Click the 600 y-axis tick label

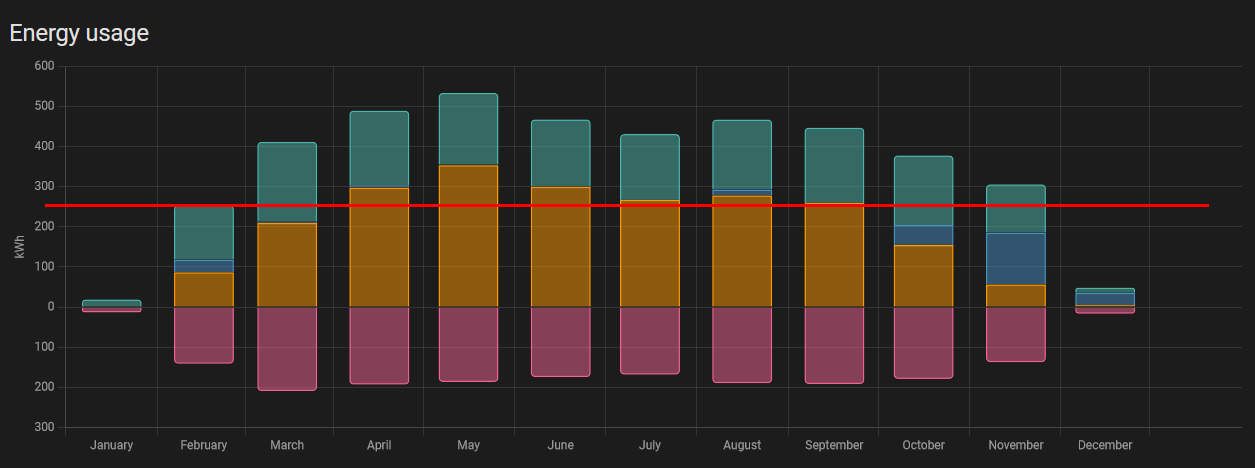point(44,66)
